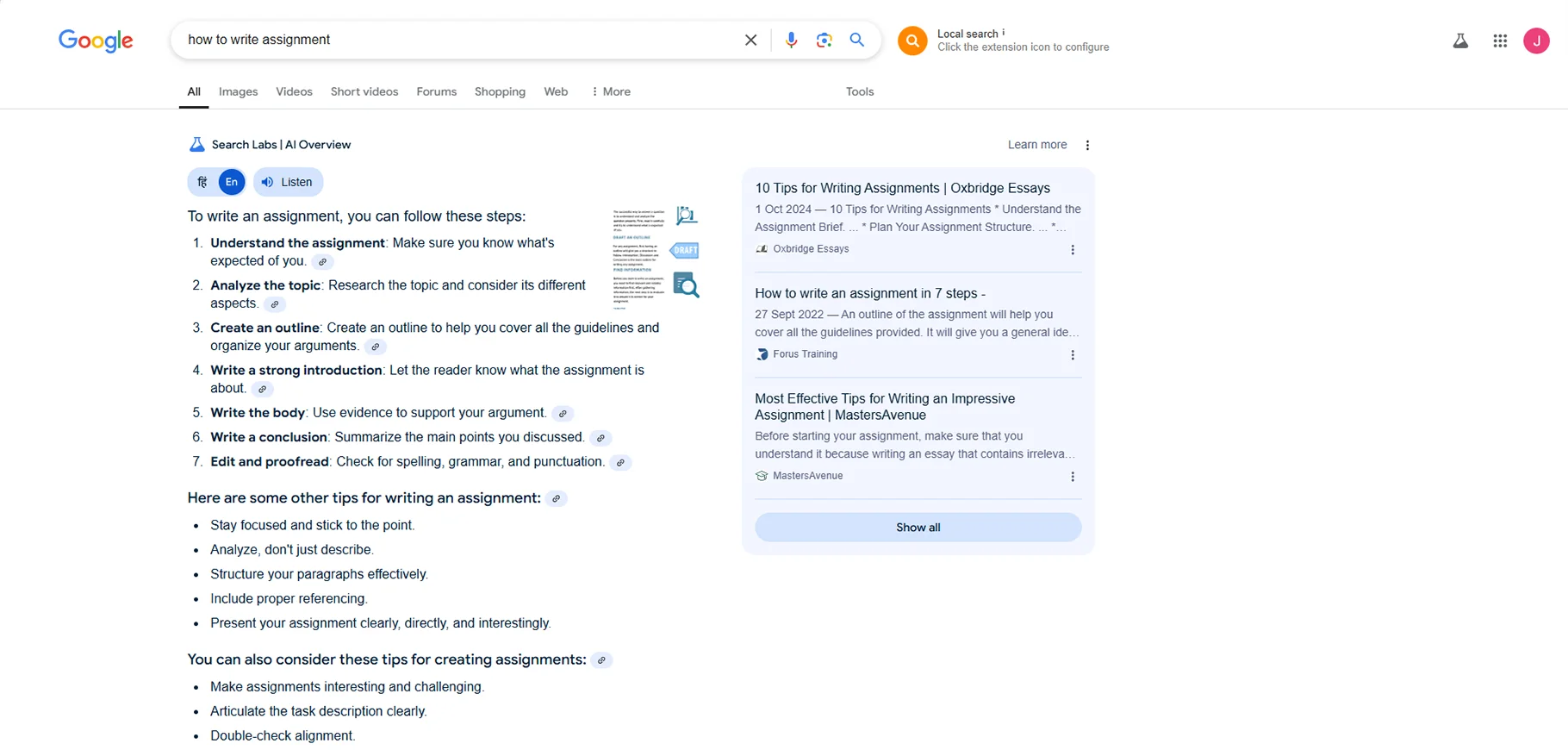Viewport: 1568px width, 750px height.
Task: Click Show all sources button
Action: tap(918, 528)
